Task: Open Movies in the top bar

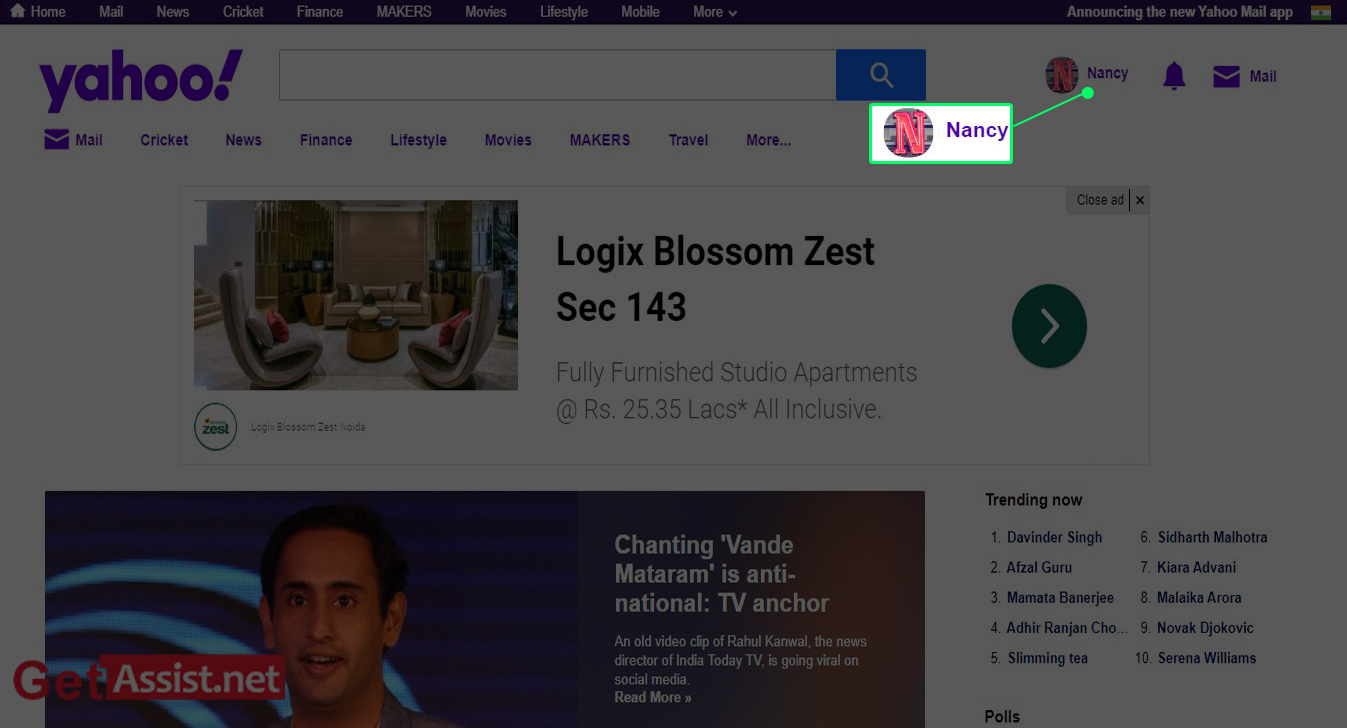Action: click(486, 12)
